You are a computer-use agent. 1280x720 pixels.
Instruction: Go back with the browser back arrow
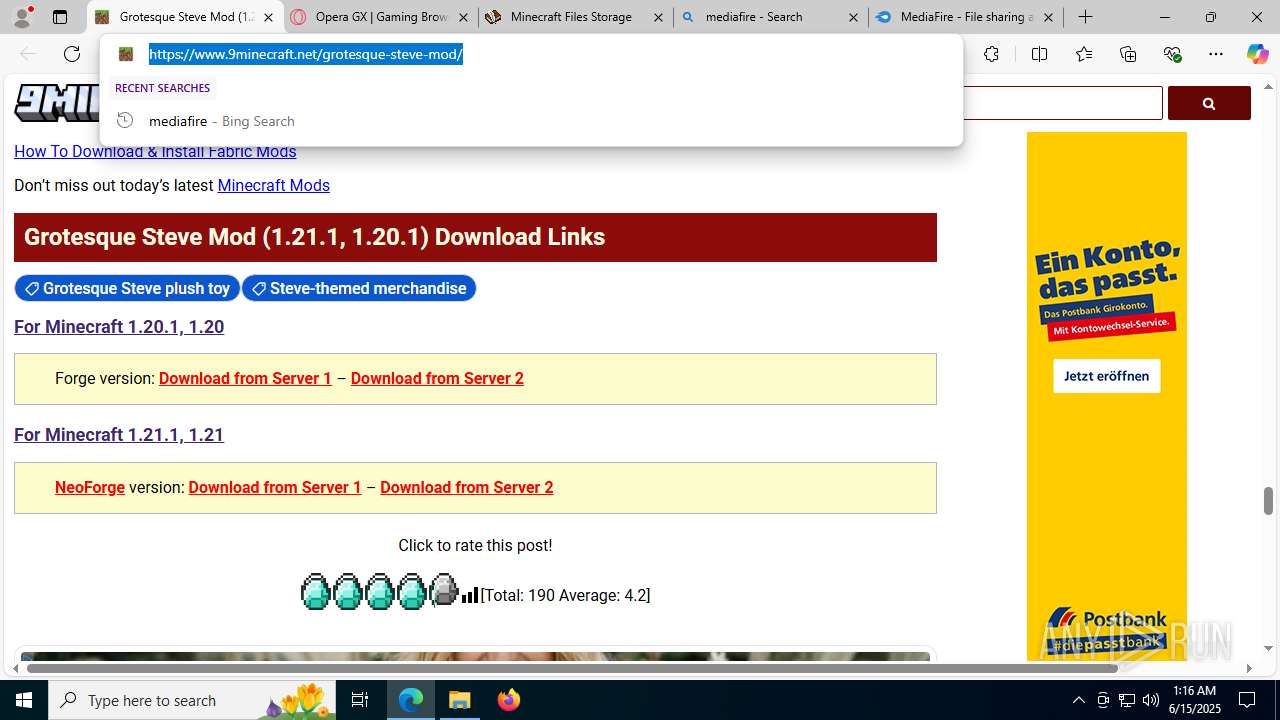(x=28, y=54)
